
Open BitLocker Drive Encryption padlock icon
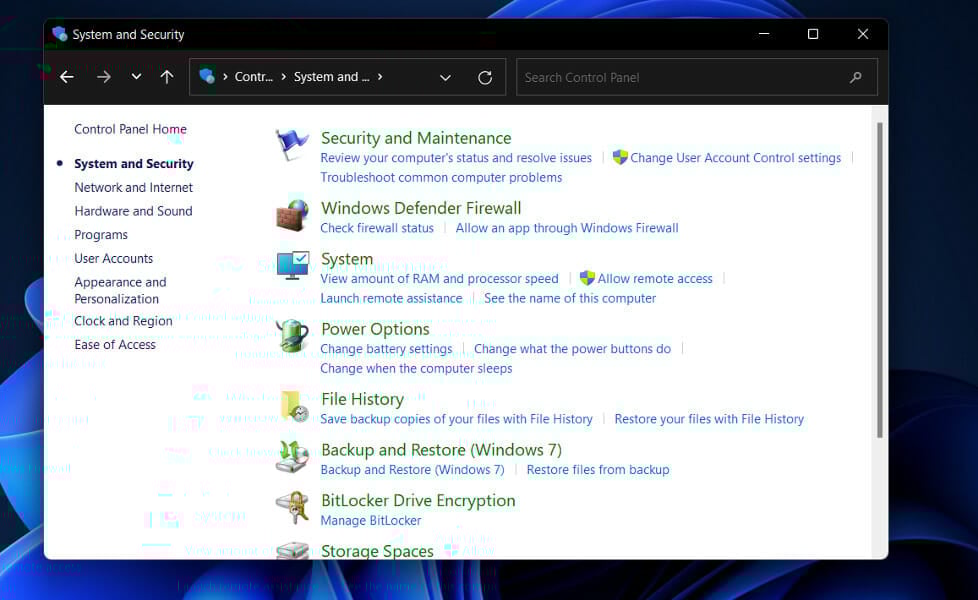[x=291, y=505]
